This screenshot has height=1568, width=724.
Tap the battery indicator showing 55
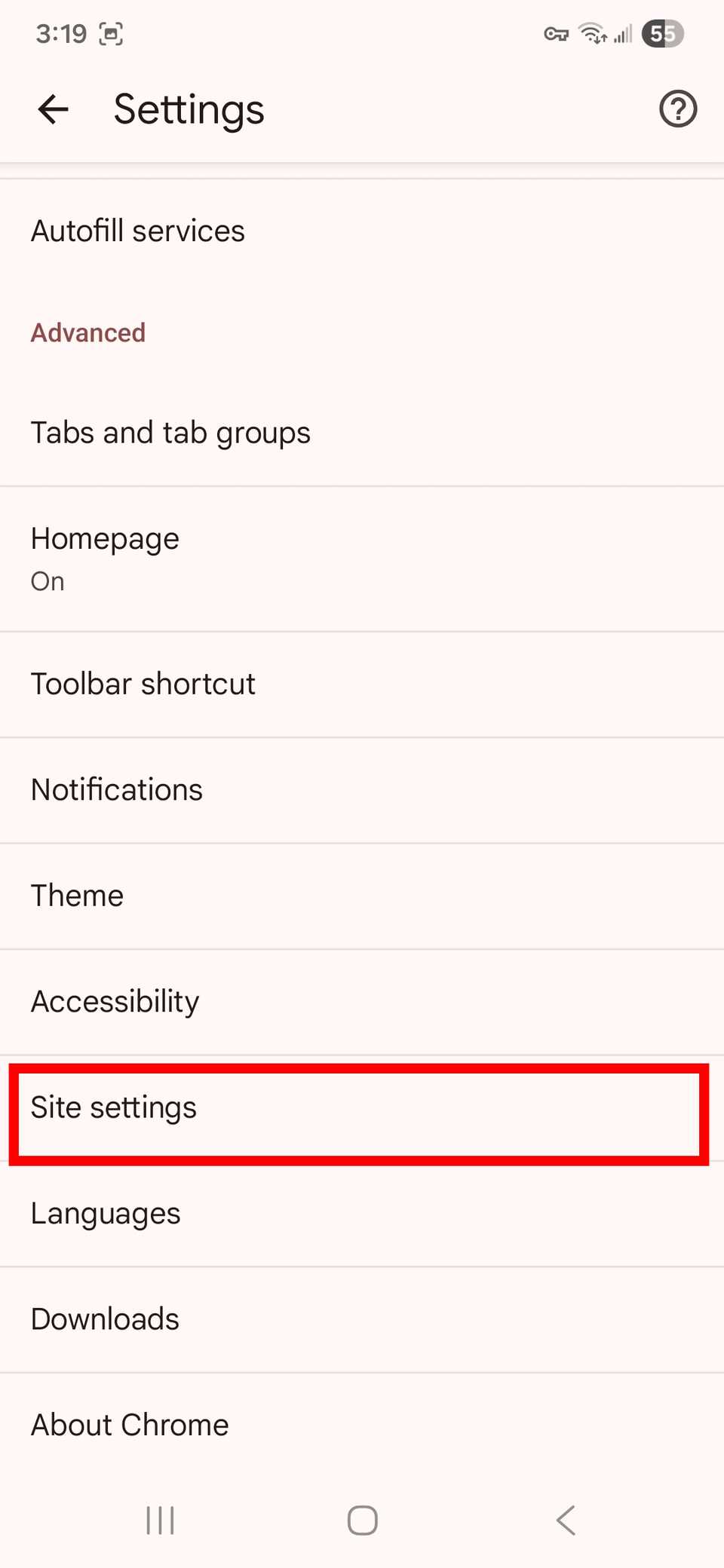[x=662, y=33]
